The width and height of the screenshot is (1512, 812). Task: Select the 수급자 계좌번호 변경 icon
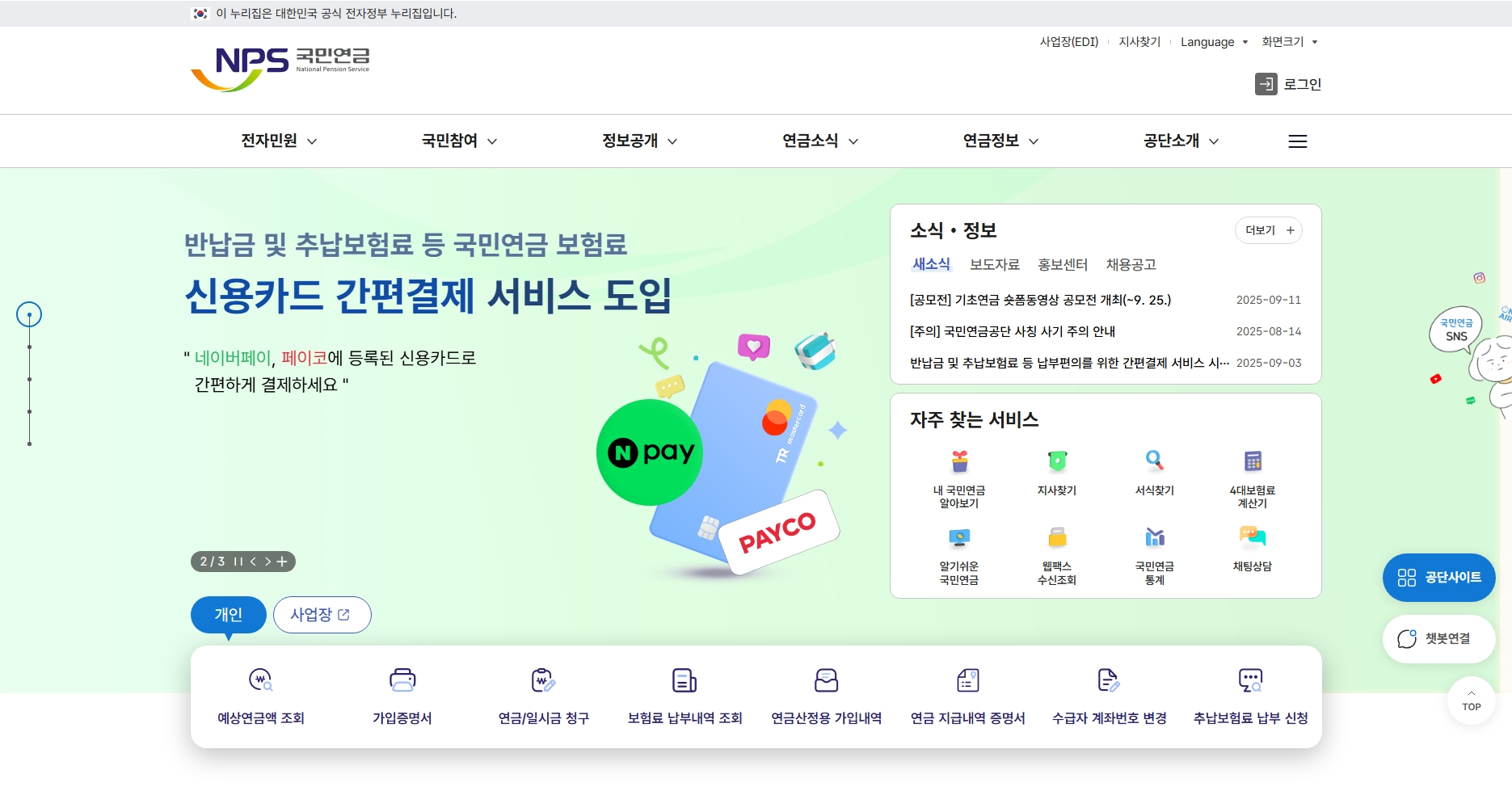1110,680
